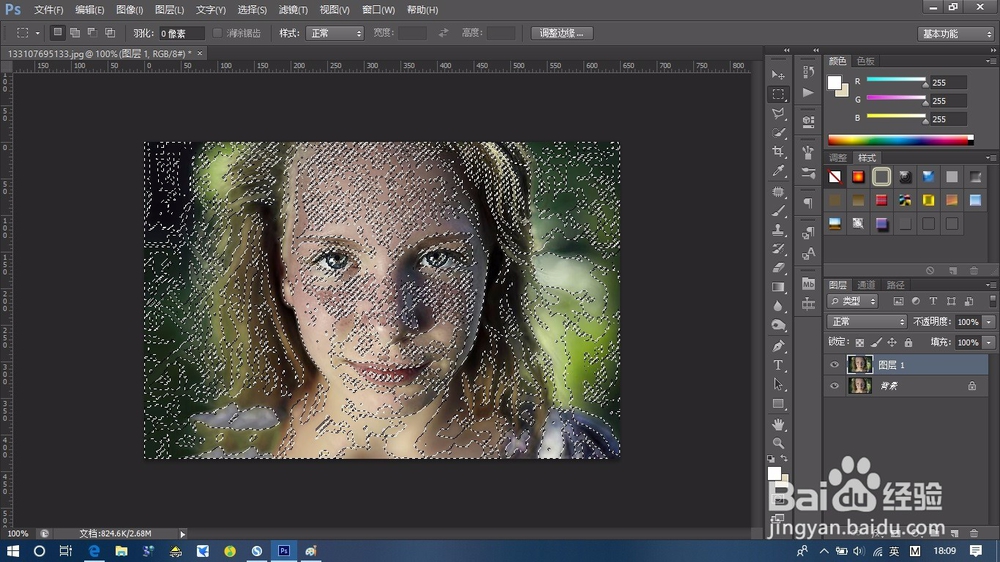Switch to the 路径 paths tab
Screen dimensions: 1000x562
pyautogui.click(x=895, y=285)
